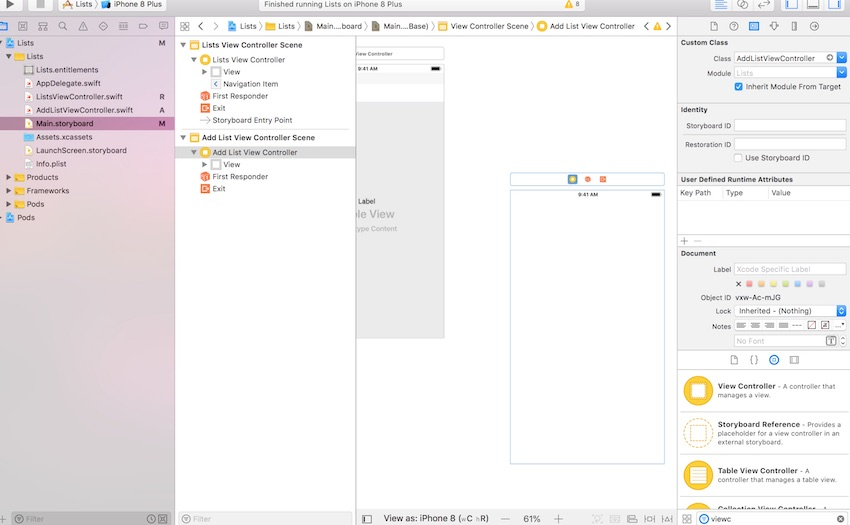
Task: Toggle the document outline sidebar
Action: [x=367, y=519]
